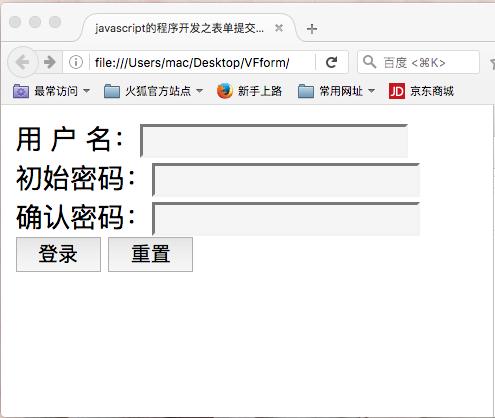495x418 pixels.
Task: Click the forward navigation arrow
Action: [50, 62]
